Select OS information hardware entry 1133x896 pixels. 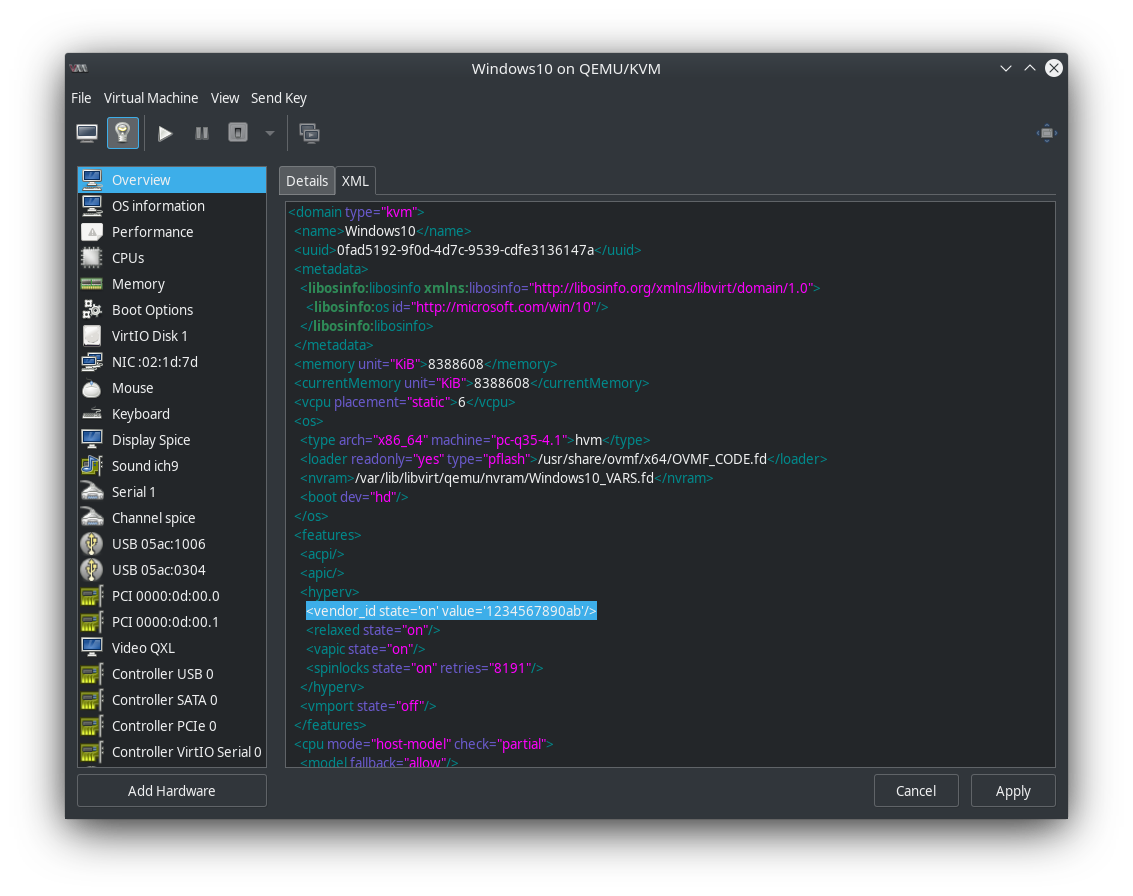pos(172,206)
